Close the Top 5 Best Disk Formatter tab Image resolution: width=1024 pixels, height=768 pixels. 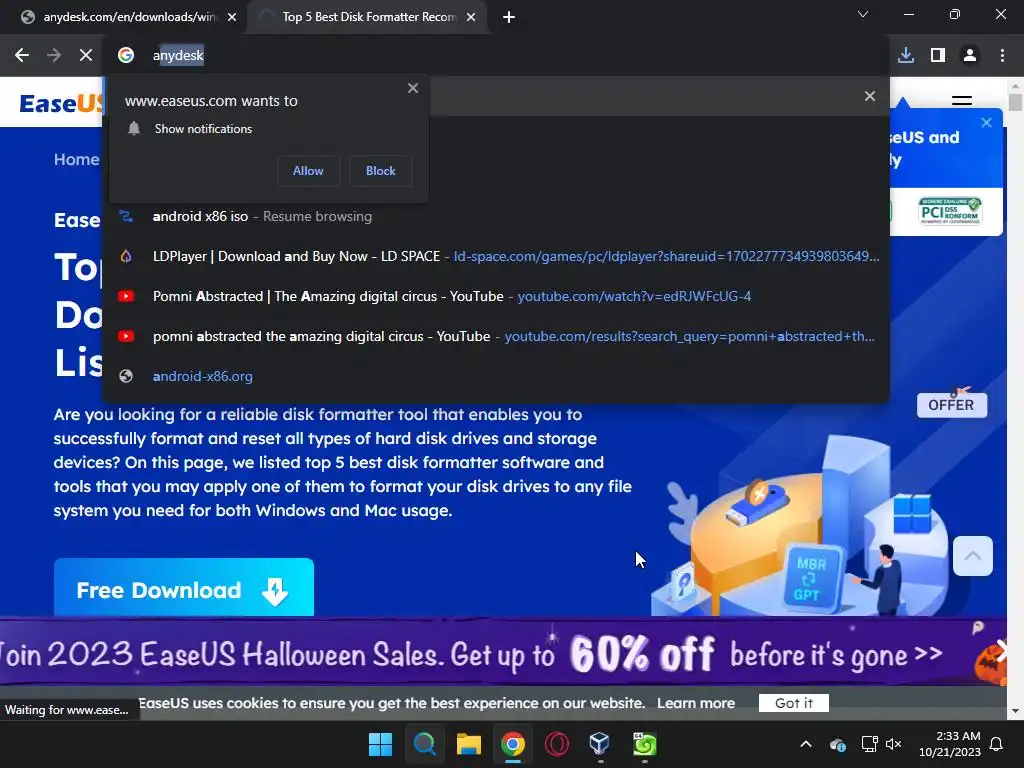pyautogui.click(x=471, y=17)
